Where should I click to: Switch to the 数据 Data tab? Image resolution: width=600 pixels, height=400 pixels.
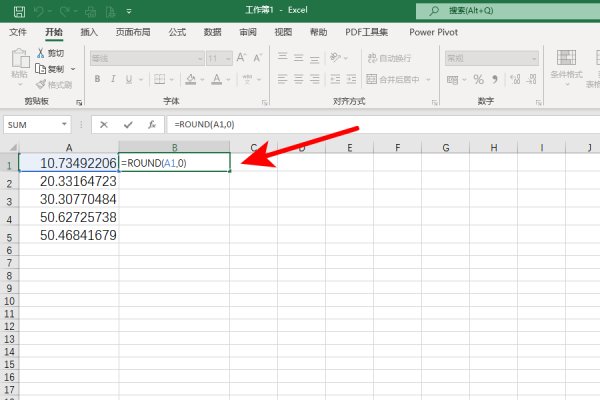212,32
